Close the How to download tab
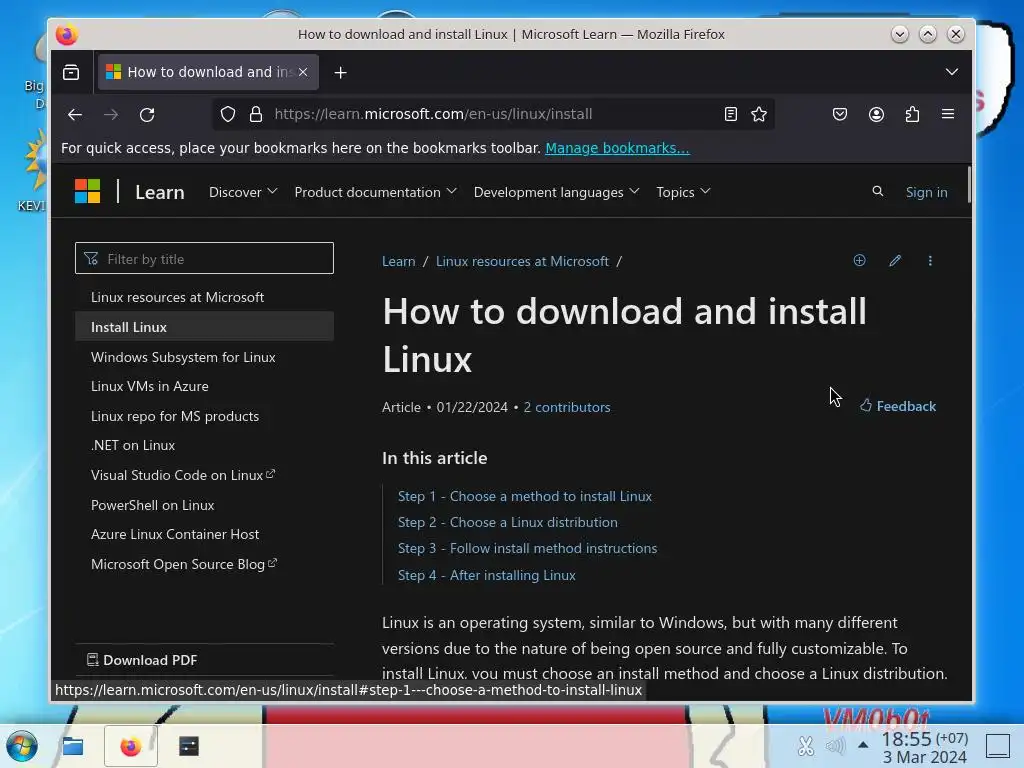The width and height of the screenshot is (1024, 768). click(303, 72)
